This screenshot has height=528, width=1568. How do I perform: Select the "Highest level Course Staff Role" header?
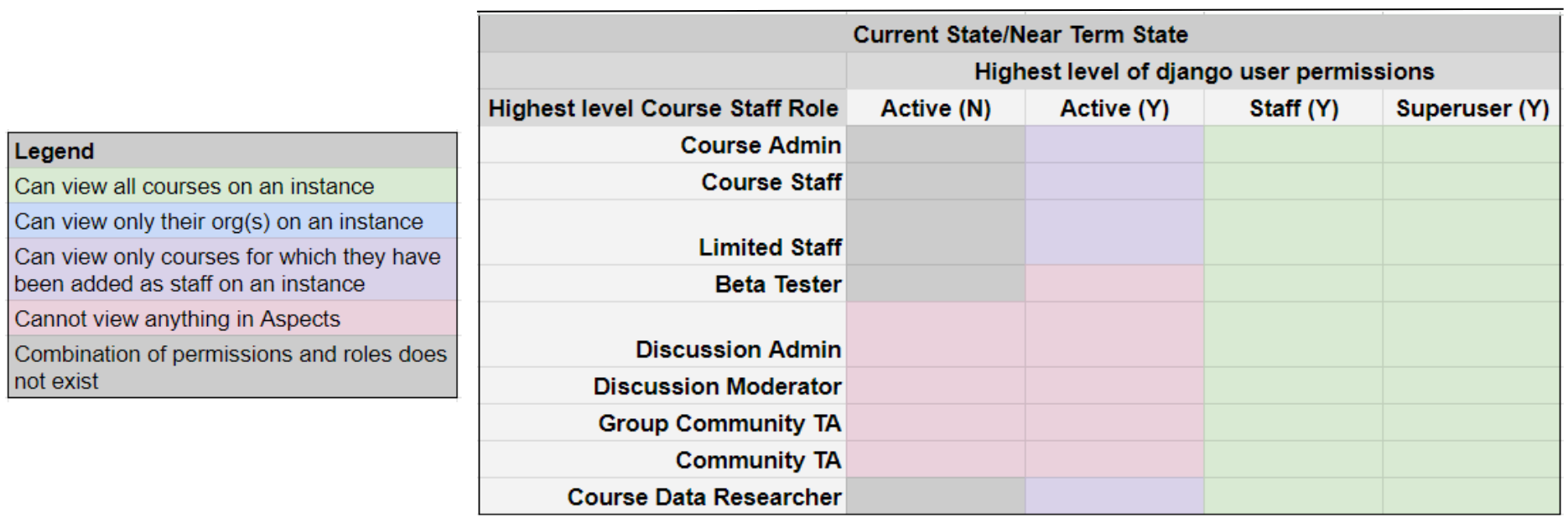click(662, 108)
